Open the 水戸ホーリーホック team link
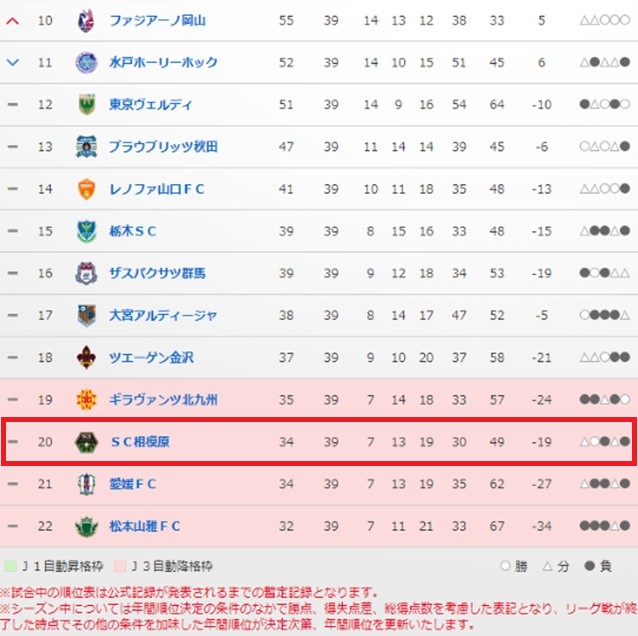This screenshot has height=636, width=638. 163,62
